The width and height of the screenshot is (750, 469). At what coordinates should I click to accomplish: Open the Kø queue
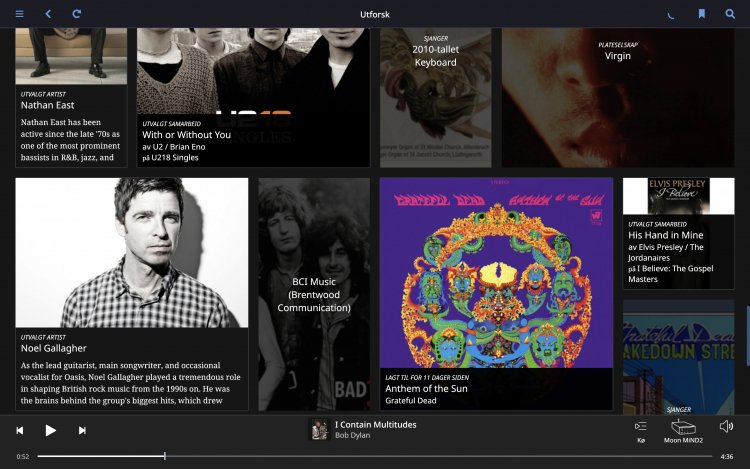coord(641,430)
